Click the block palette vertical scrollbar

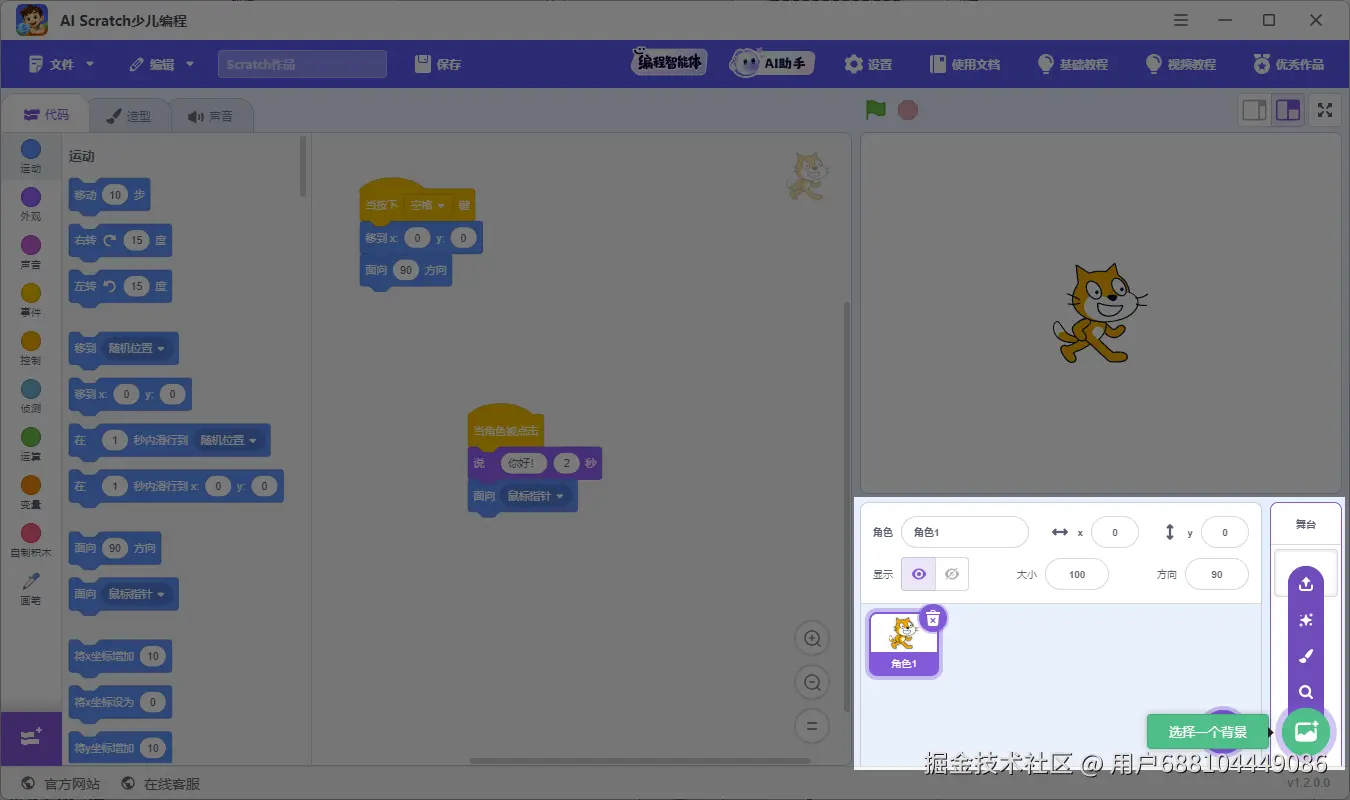304,166
